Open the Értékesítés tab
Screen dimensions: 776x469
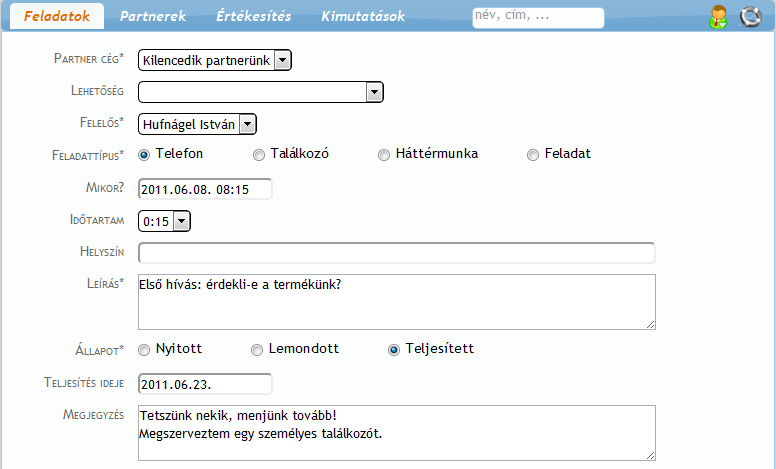[x=254, y=16]
